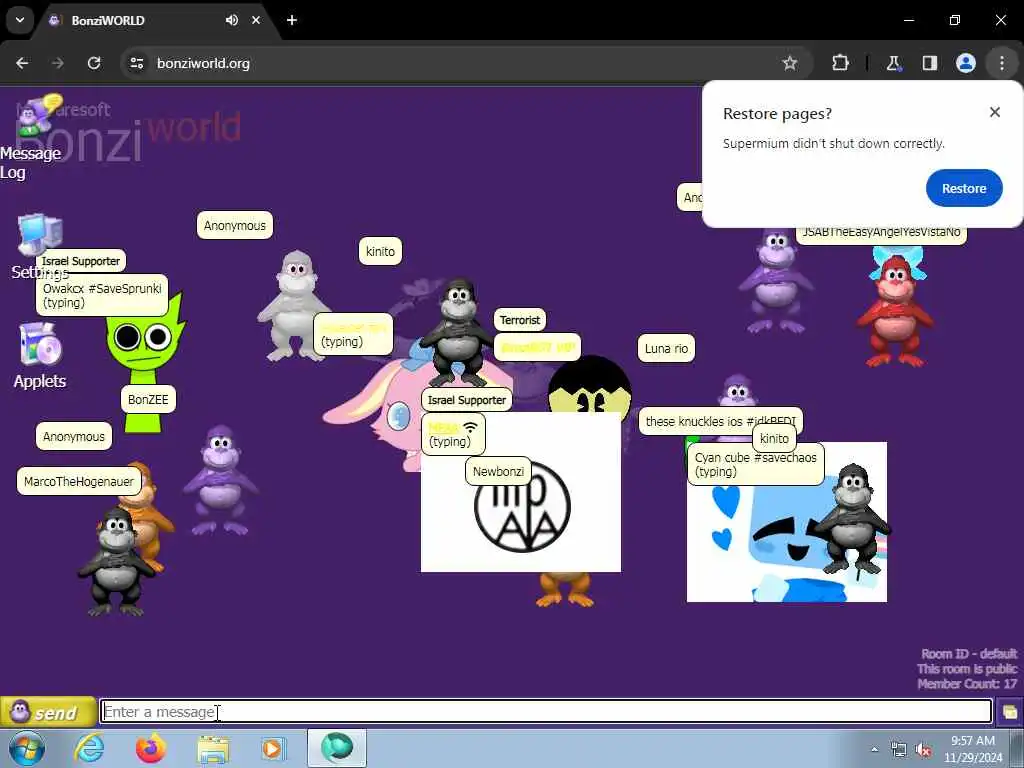Dismiss the Restore pages popup
Screen dimensions: 1024x768
pos(995,112)
